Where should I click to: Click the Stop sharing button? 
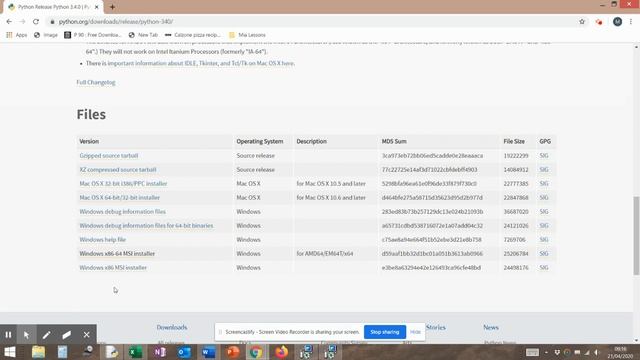point(384,332)
